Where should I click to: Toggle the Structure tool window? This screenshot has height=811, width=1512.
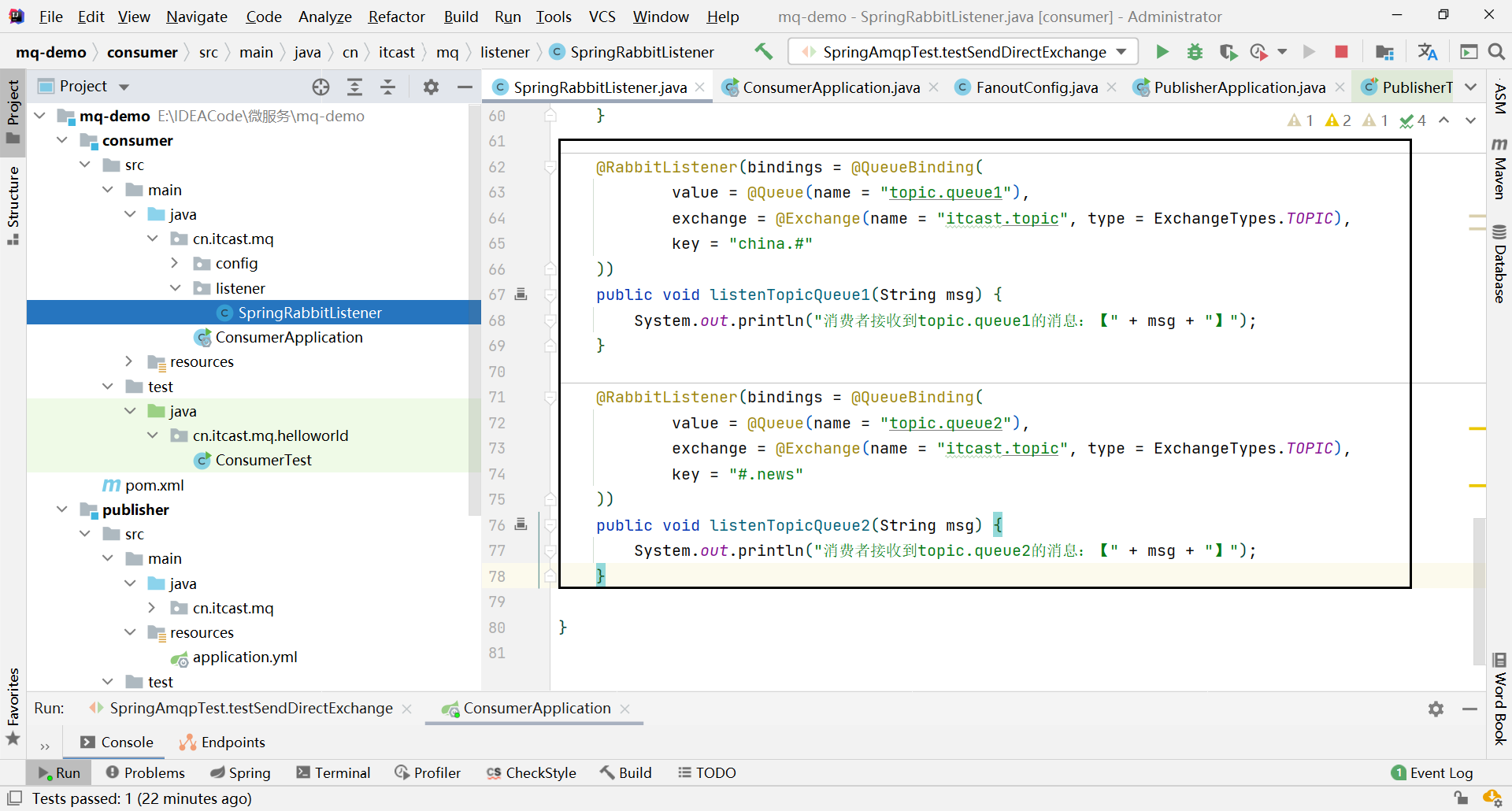[13, 205]
